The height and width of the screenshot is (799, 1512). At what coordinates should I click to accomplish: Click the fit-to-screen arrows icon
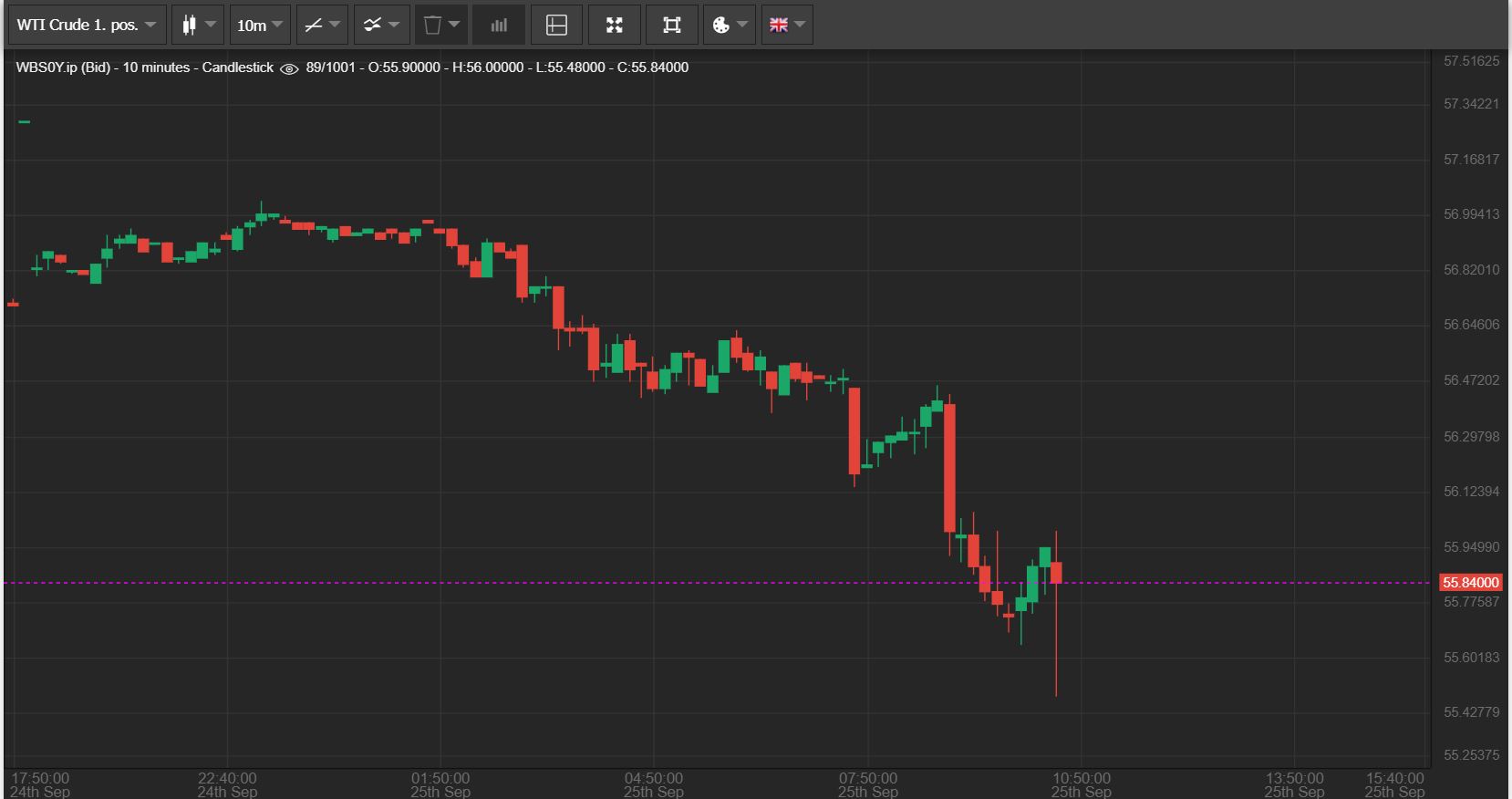point(615,25)
